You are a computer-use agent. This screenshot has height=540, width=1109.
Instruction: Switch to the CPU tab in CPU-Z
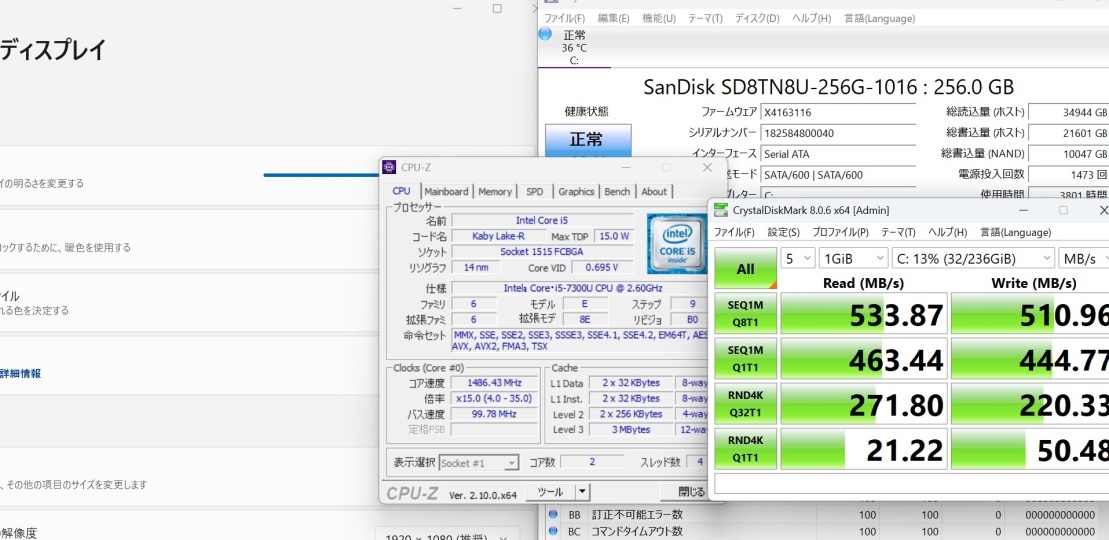402,191
